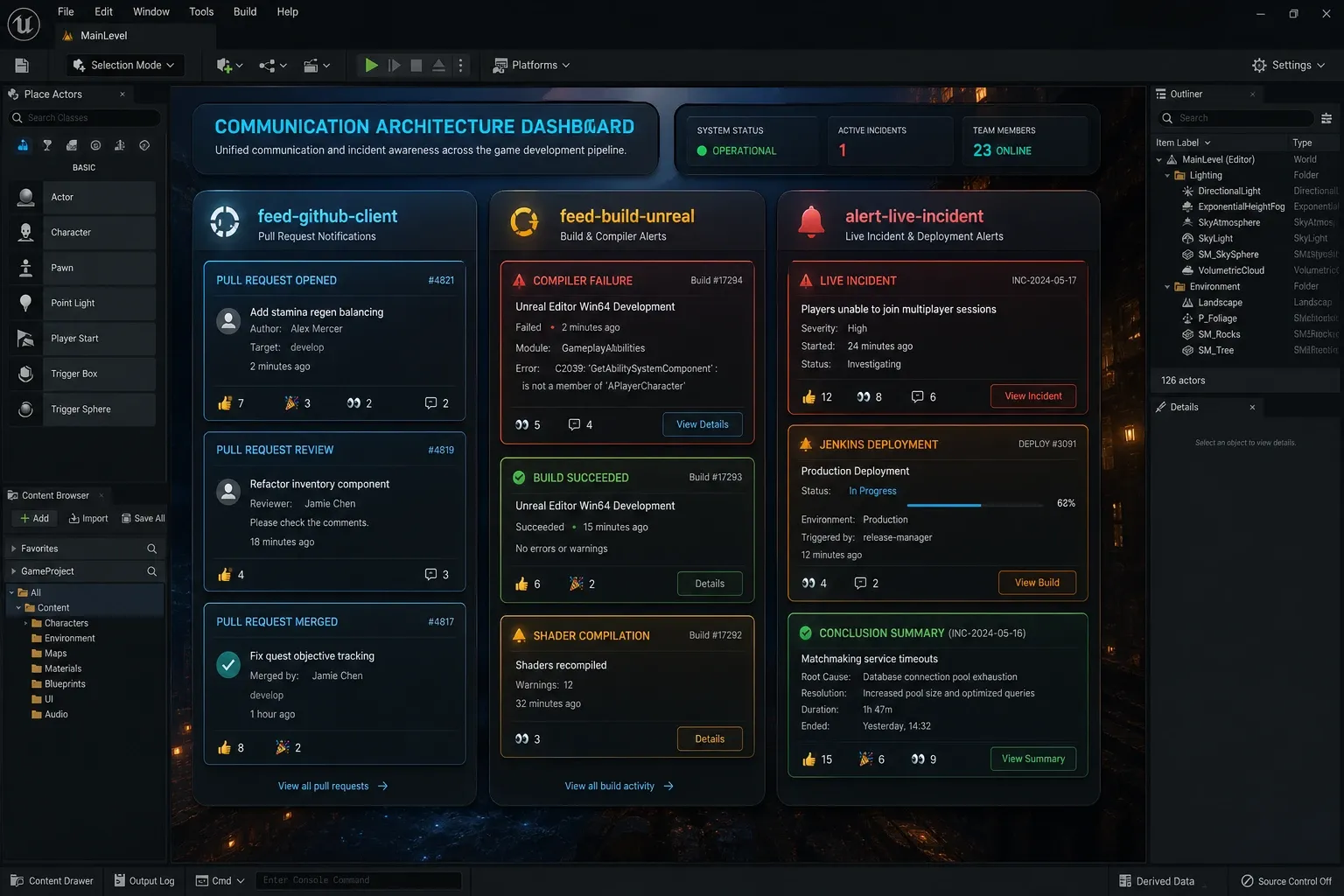Open View all build activity link

pos(619,787)
